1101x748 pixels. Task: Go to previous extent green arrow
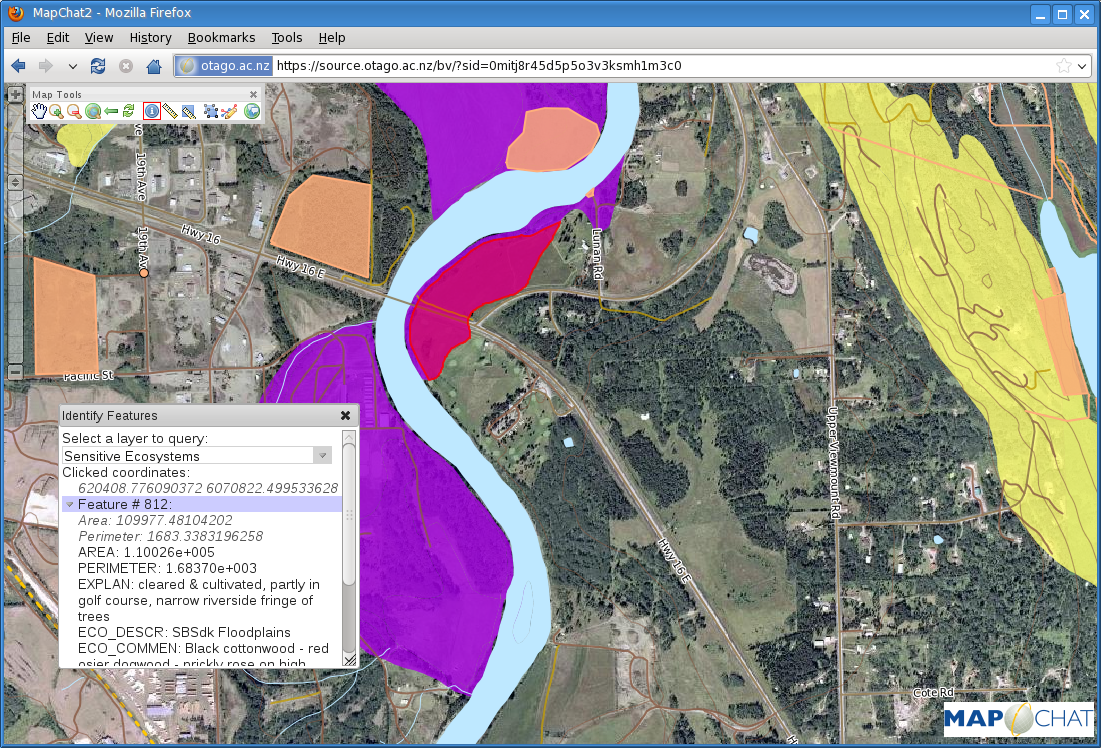click(x=111, y=111)
